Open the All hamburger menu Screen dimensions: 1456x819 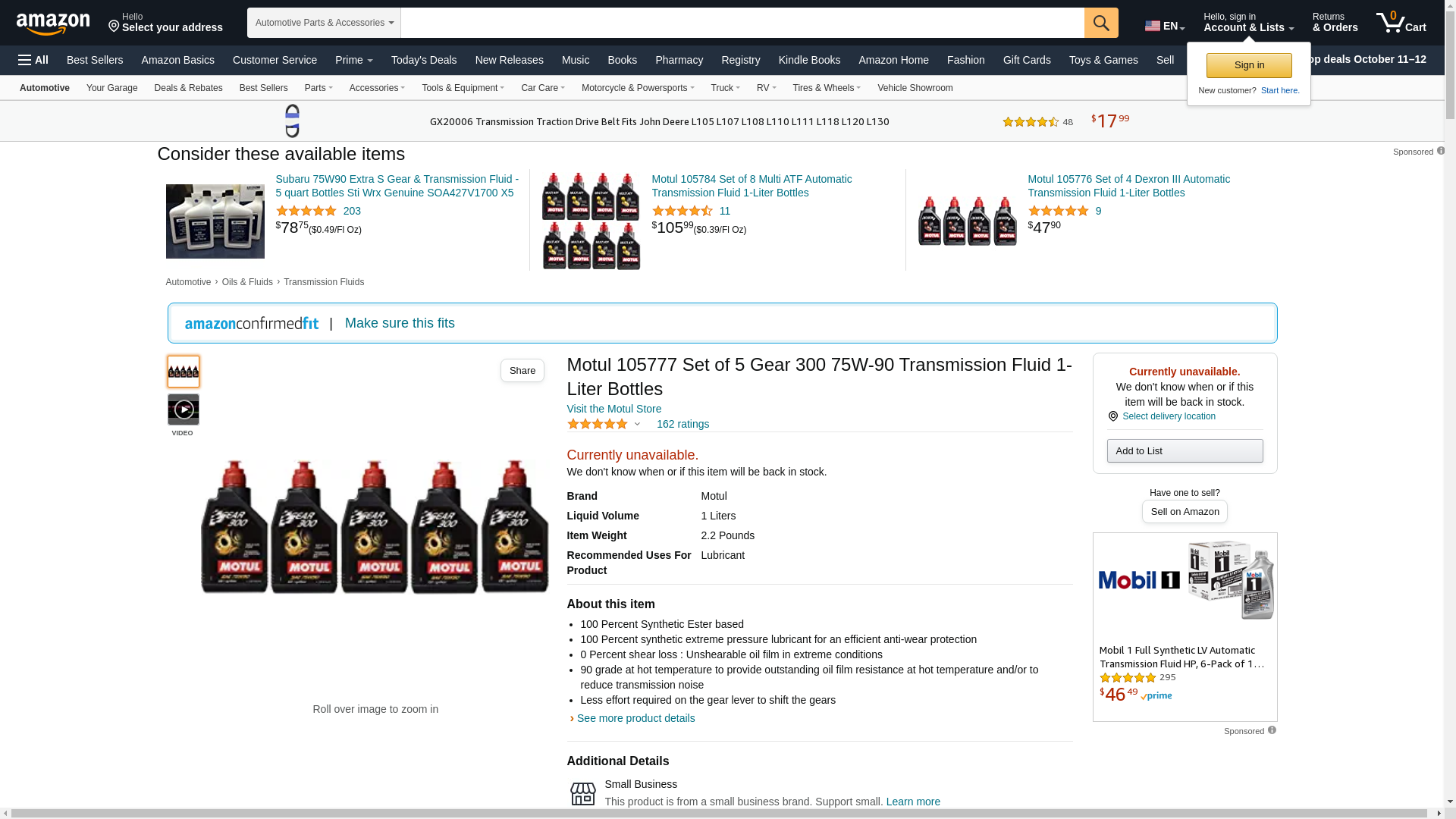(33, 60)
